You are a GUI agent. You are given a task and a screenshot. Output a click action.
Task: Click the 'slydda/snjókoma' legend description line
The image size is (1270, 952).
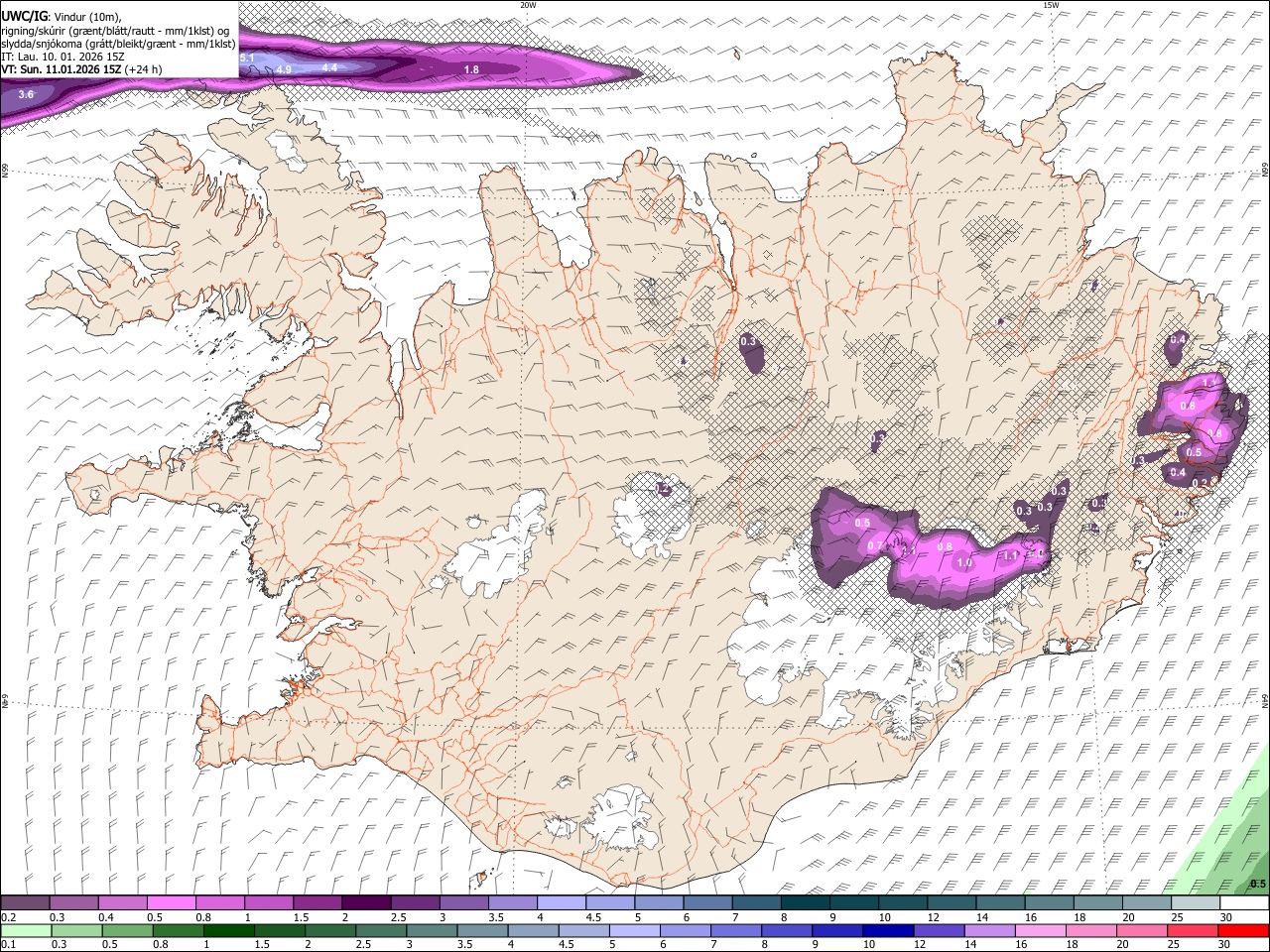click(118, 44)
